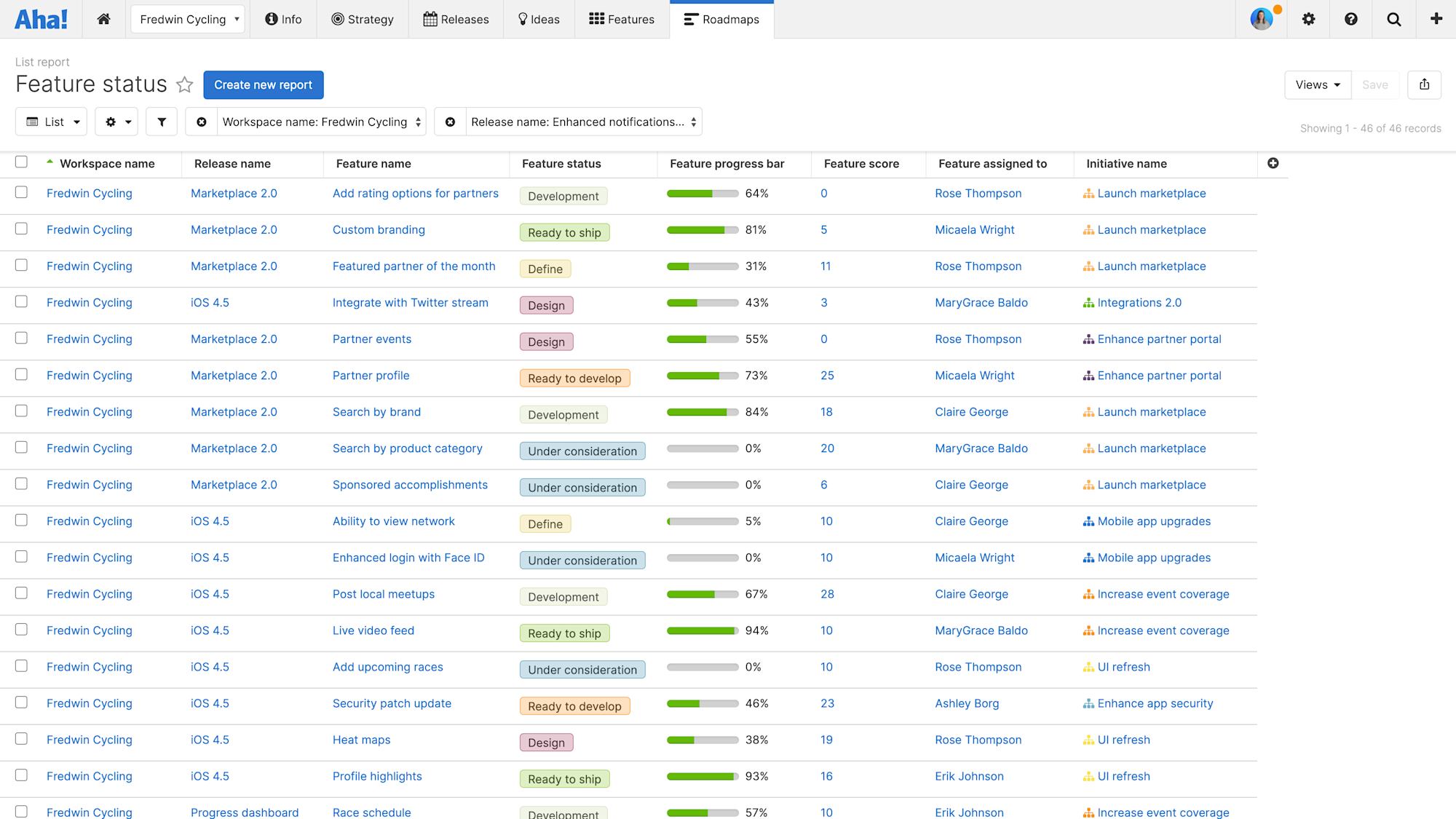Tick the checkbox next to Live video feed

21,629
